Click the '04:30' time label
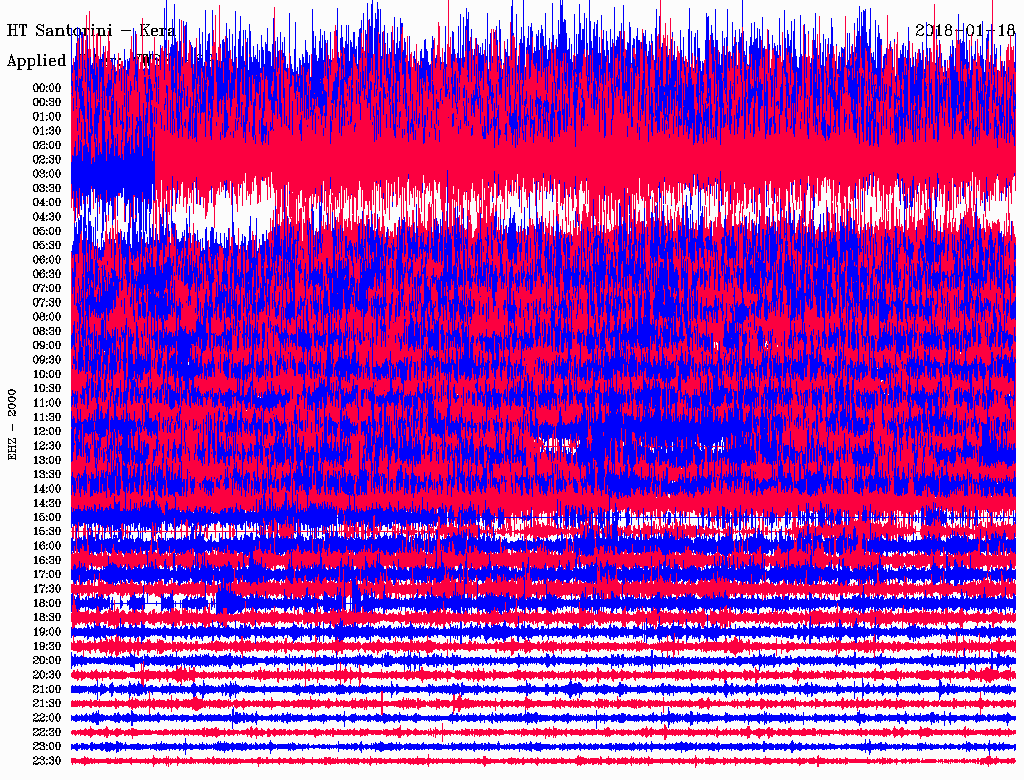 [x=47, y=217]
